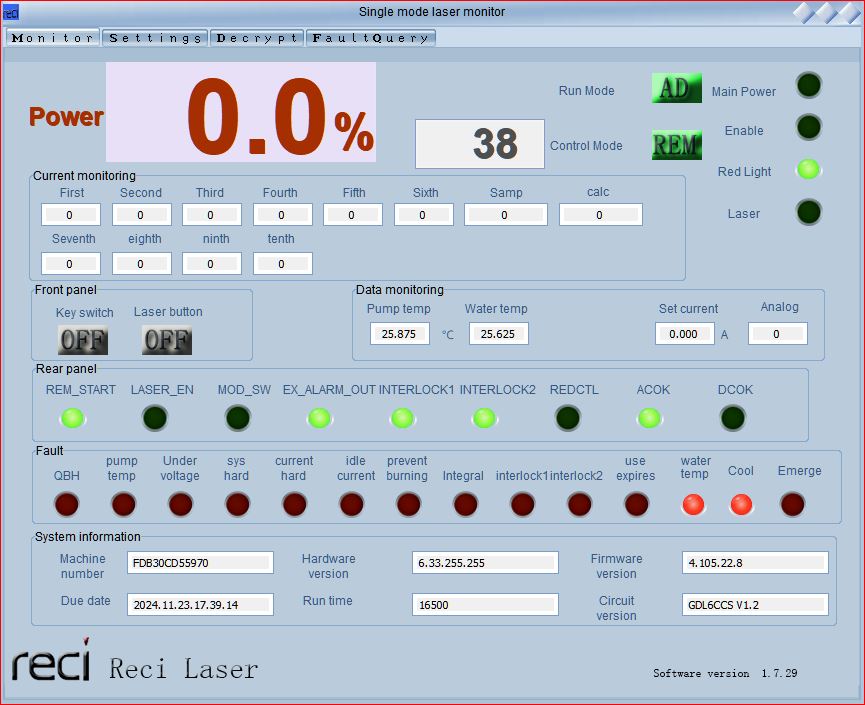Open the Settings tab
Viewport: 865px width, 705px height.
point(155,38)
